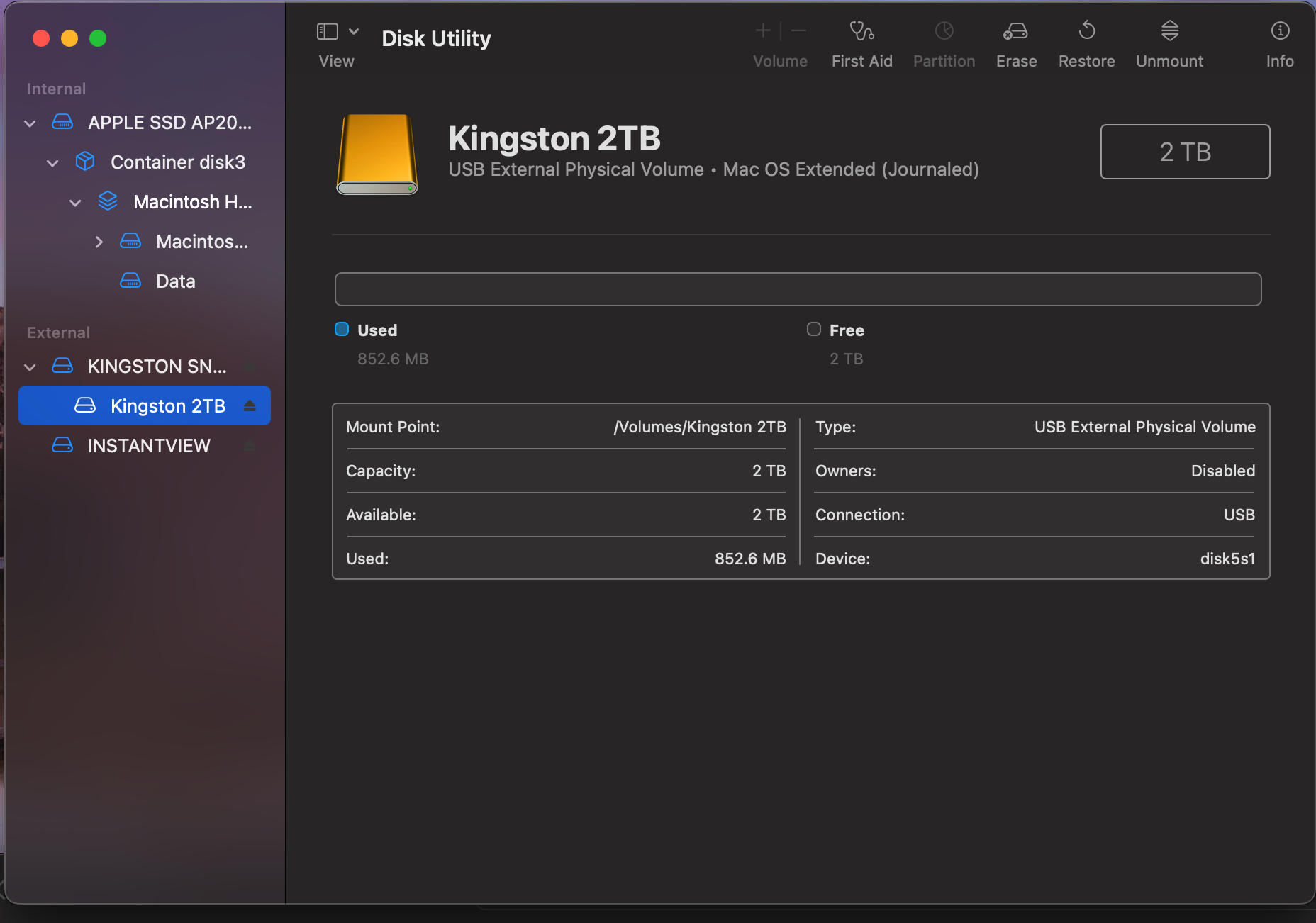The width and height of the screenshot is (1316, 923).
Task: Eject the KINGSTON SN... external disk
Action: [x=250, y=366]
